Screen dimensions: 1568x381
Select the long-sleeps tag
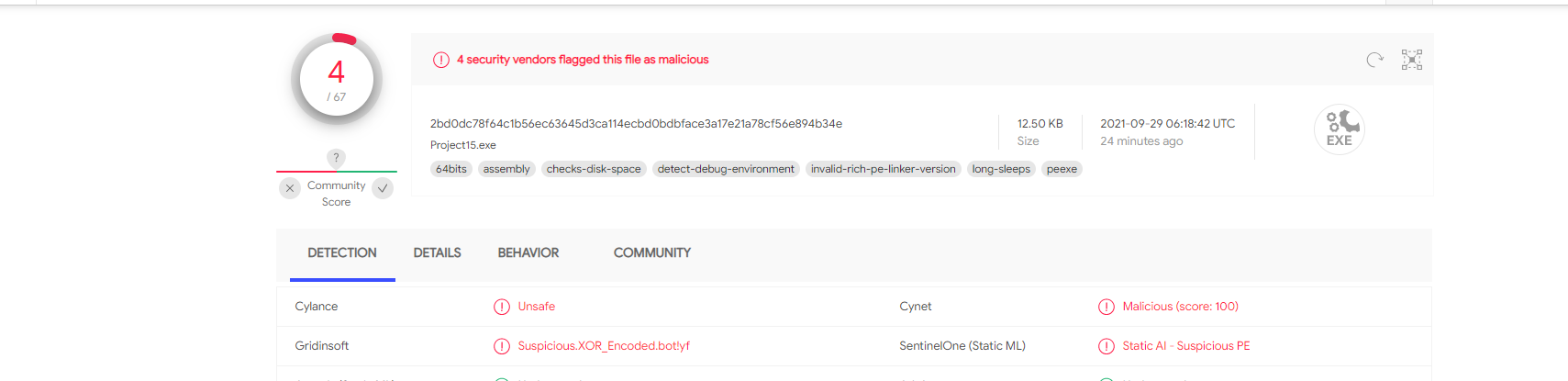[1001, 169]
